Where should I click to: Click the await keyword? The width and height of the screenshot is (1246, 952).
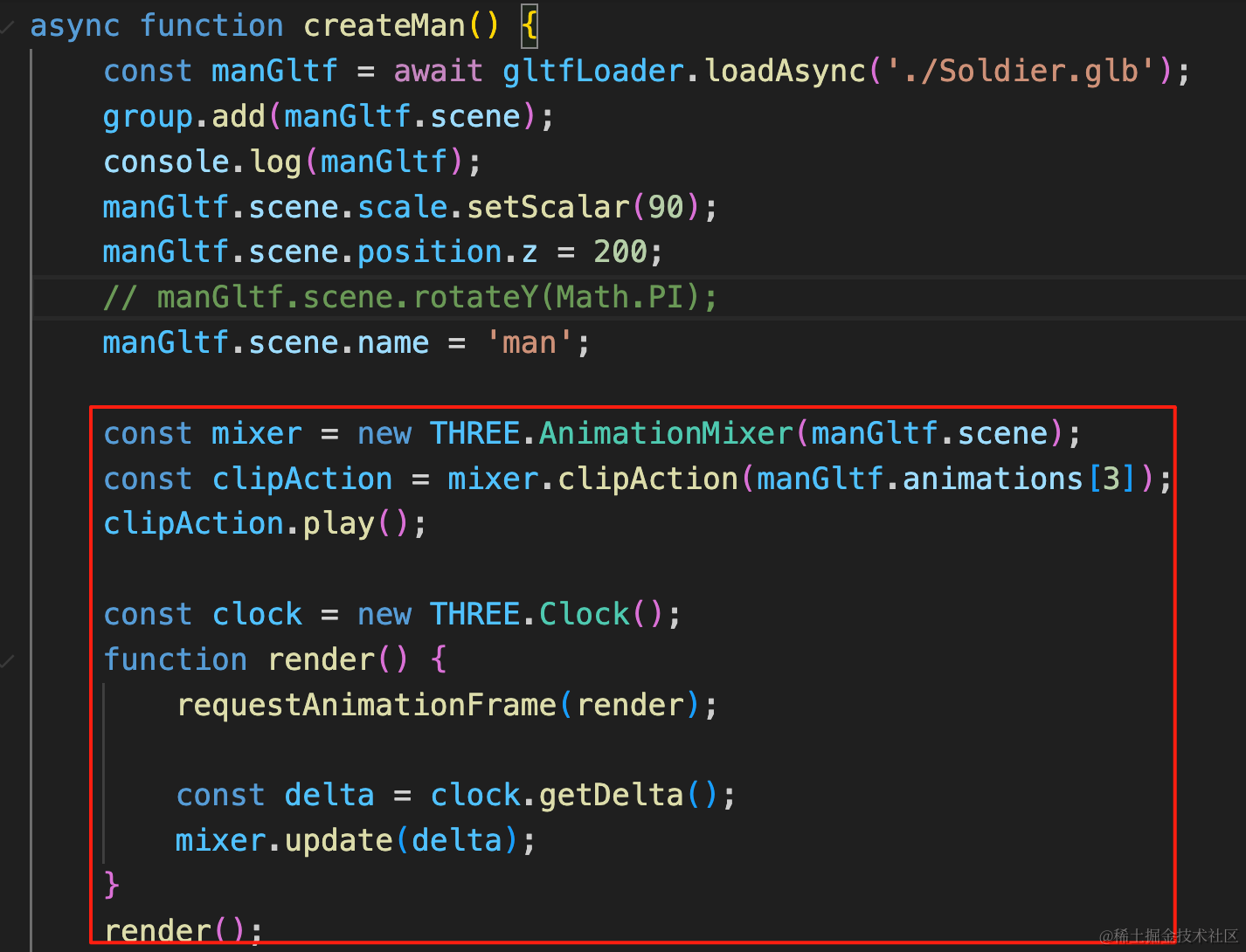438,71
